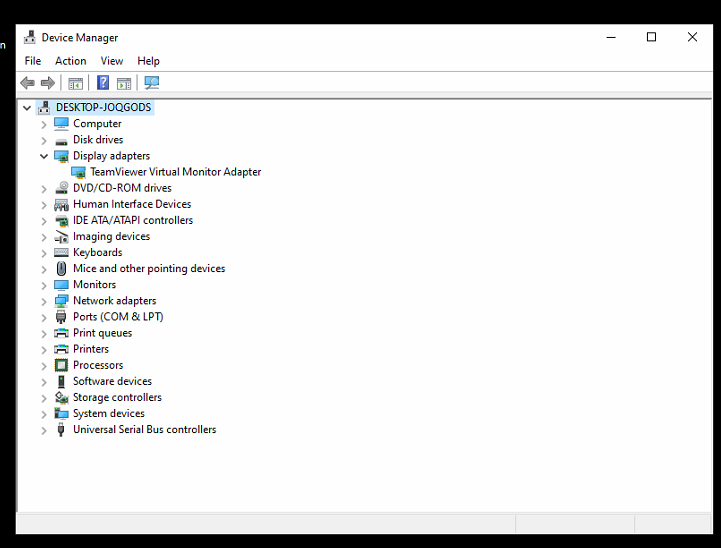Select IDE ATA/ATAPI controllers label
This screenshot has height=548, width=721.
click(133, 220)
